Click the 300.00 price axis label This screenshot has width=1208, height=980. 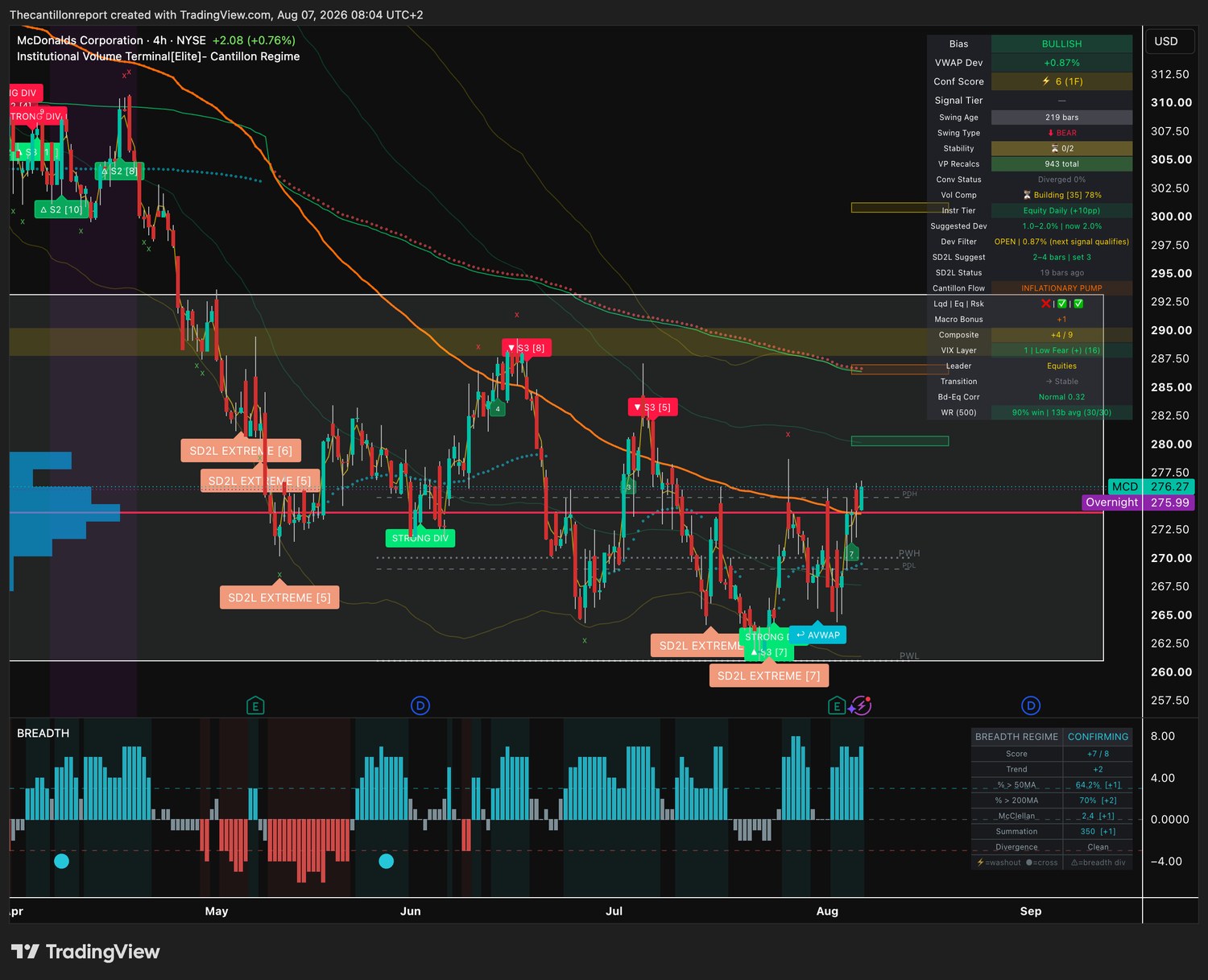tap(1171, 216)
